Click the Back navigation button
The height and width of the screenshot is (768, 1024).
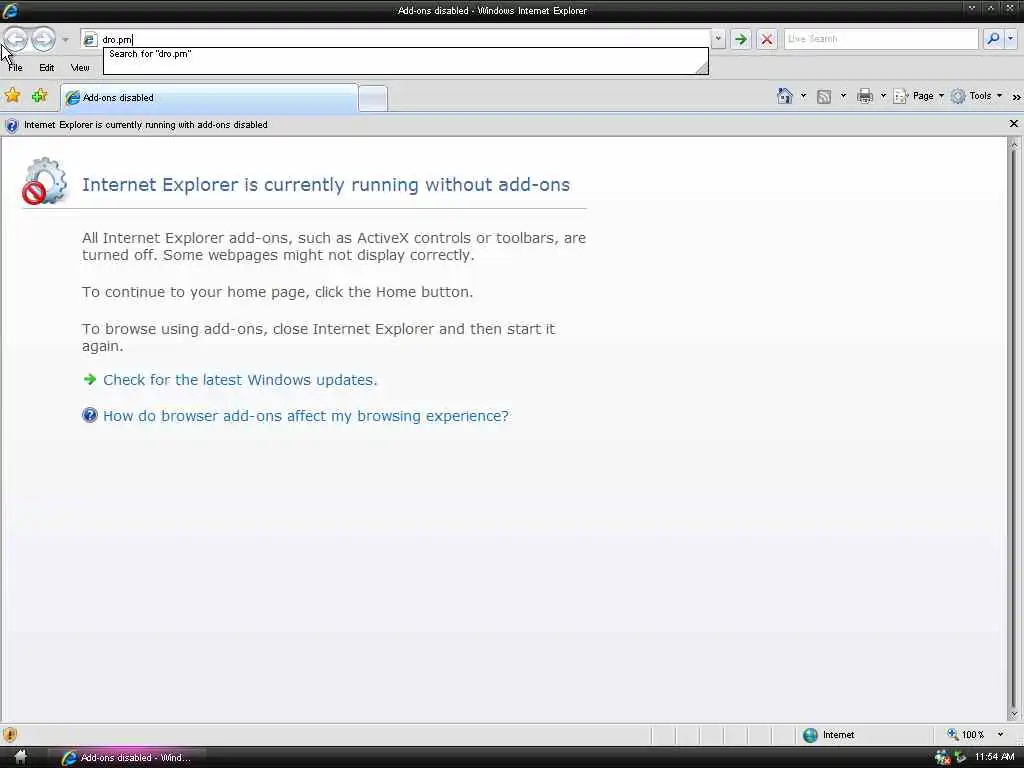coord(16,39)
